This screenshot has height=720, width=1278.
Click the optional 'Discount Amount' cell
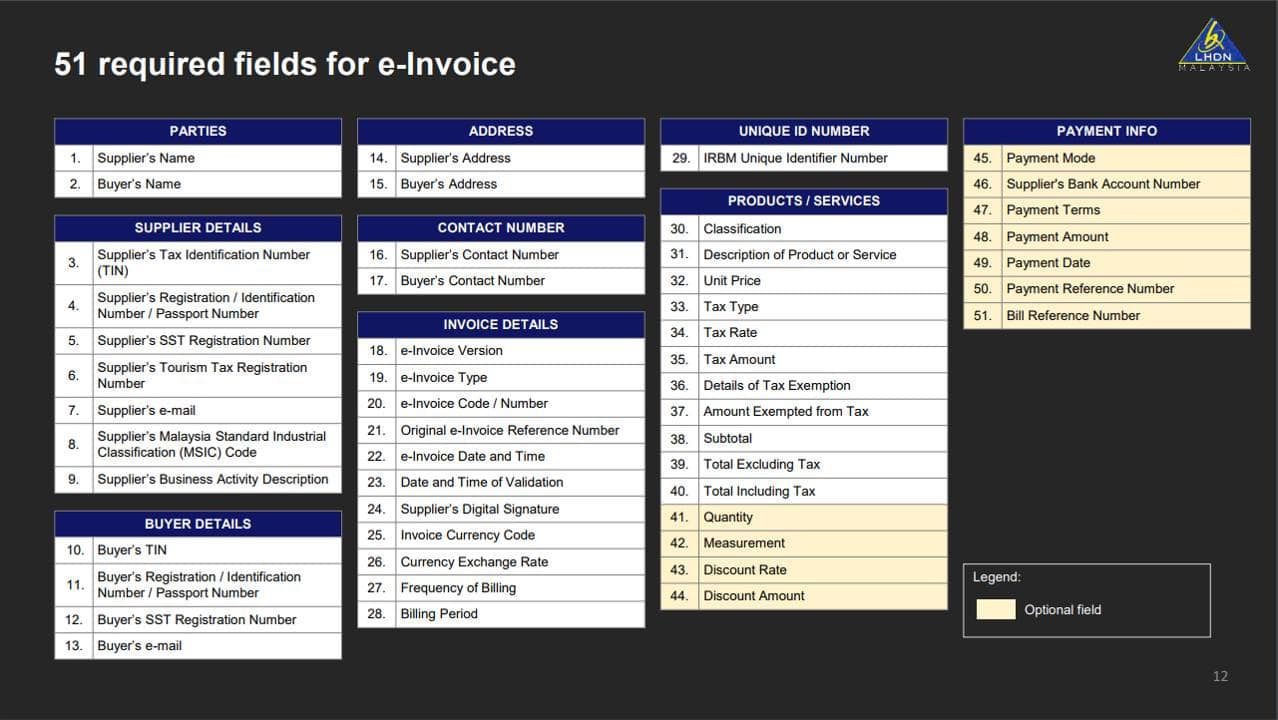coord(823,596)
